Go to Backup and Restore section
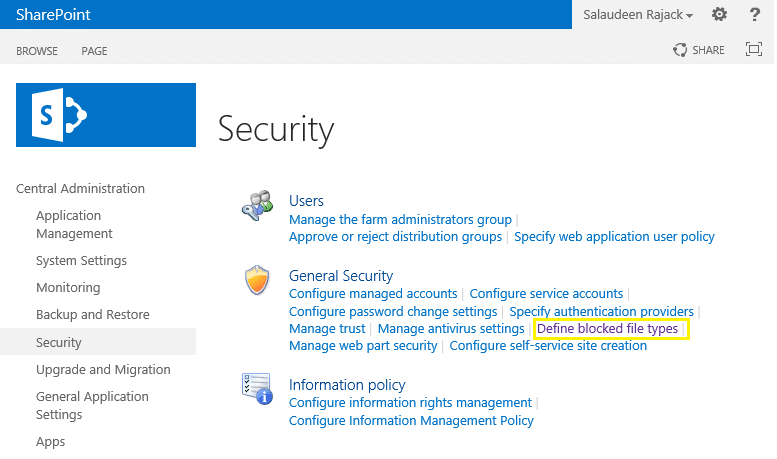777x459 pixels. tap(92, 315)
